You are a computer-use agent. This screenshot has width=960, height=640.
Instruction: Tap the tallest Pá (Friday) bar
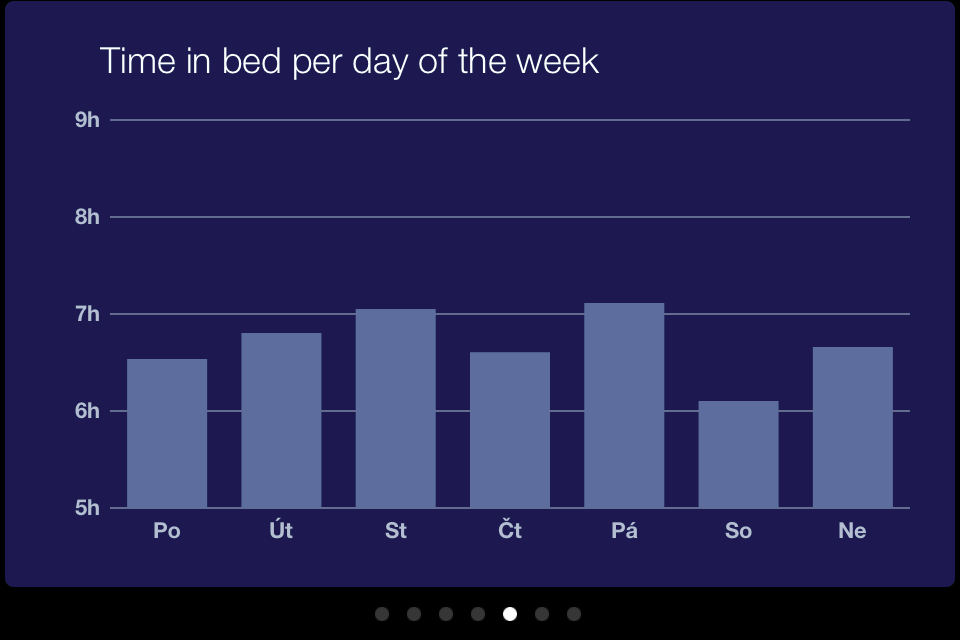[x=624, y=405]
